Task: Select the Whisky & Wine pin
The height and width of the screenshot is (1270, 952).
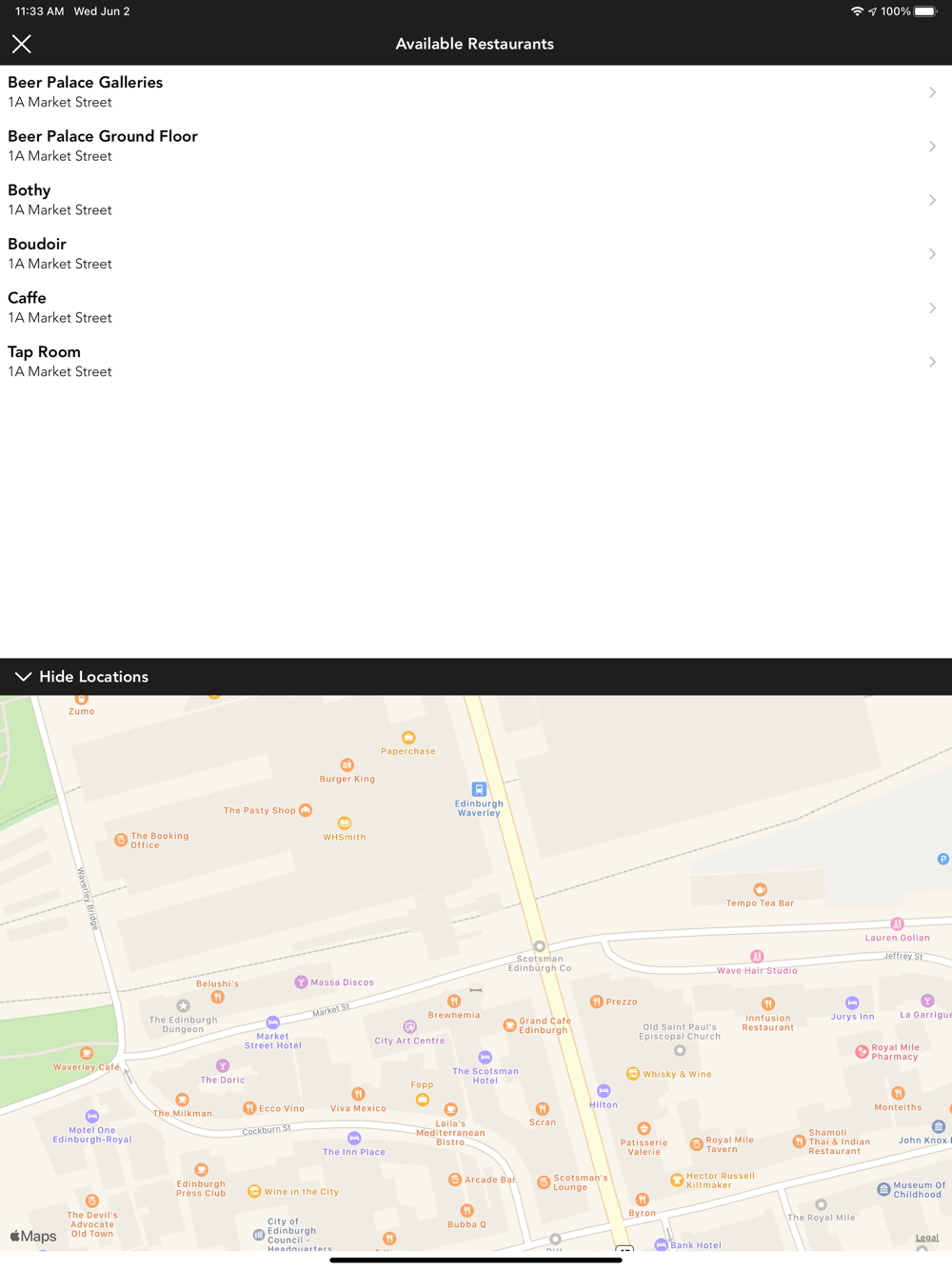Action: [632, 1074]
